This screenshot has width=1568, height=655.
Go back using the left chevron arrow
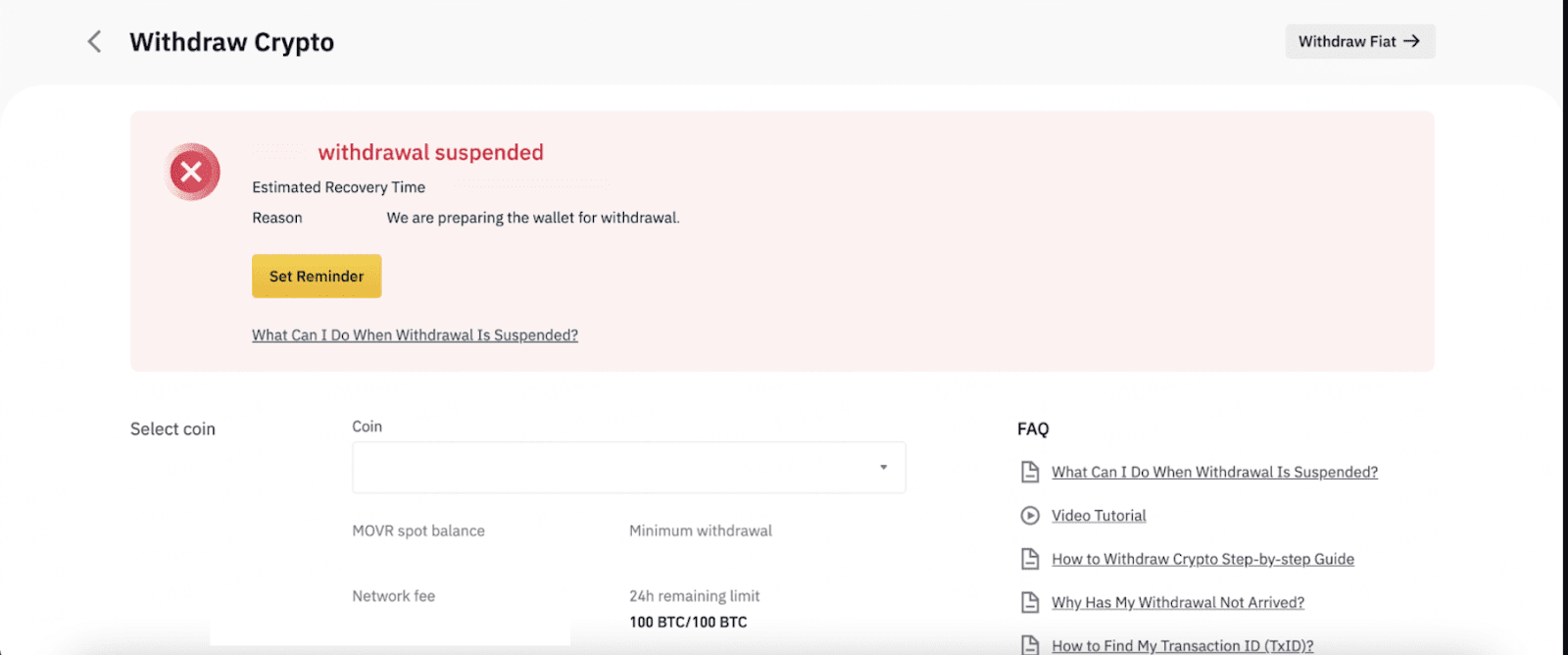pyautogui.click(x=94, y=41)
